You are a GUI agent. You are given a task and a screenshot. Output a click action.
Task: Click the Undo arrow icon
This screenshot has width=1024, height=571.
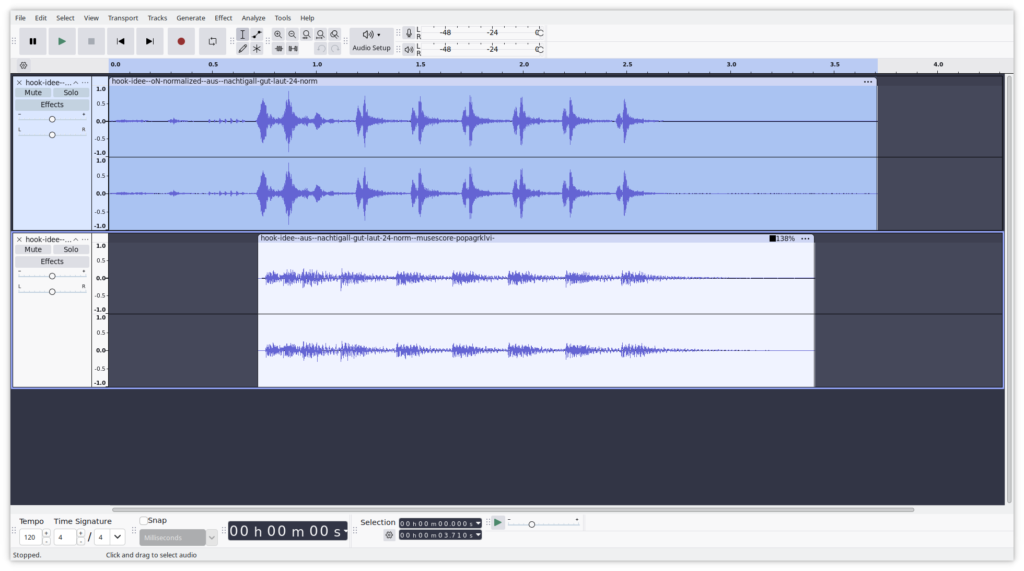(321, 49)
